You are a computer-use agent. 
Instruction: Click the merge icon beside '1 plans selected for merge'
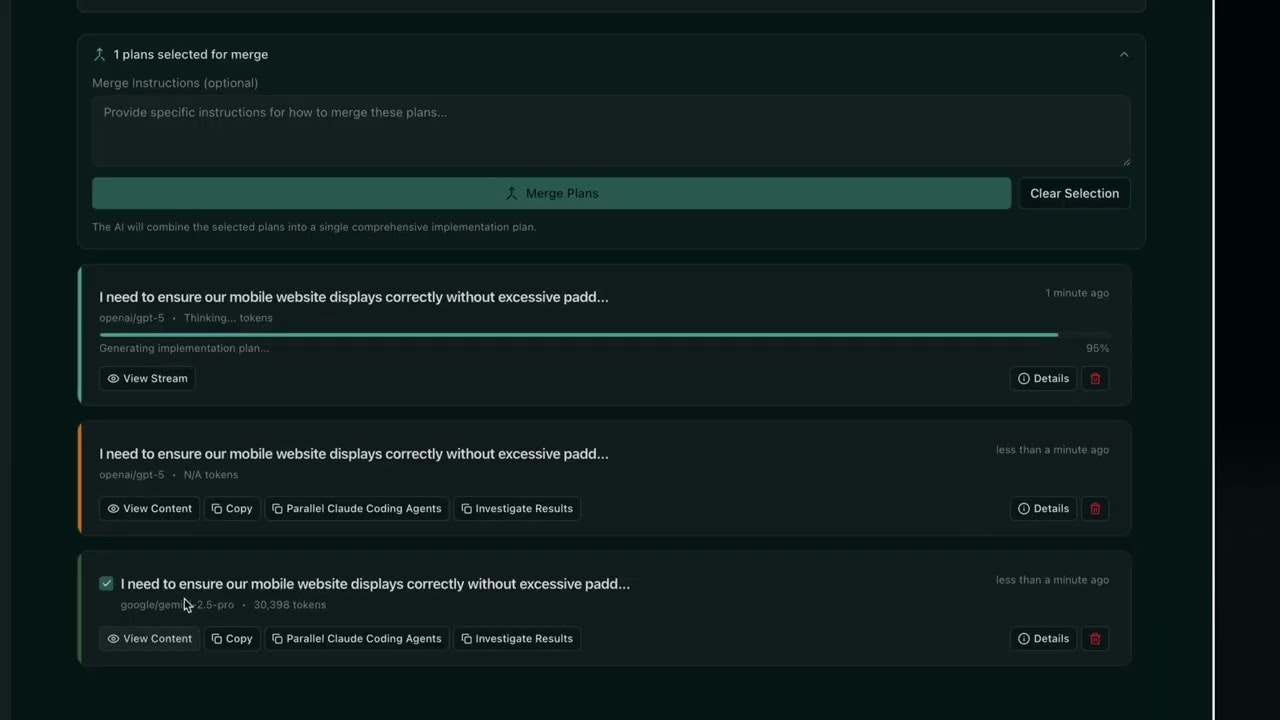coord(99,54)
